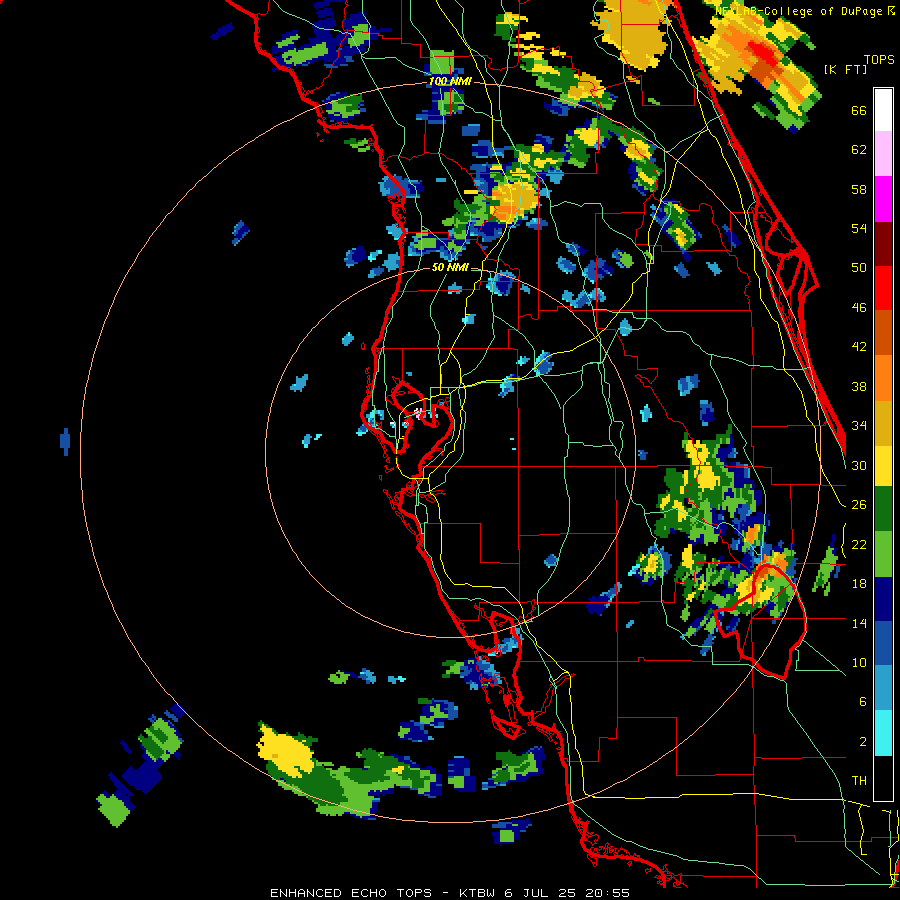
Task: Select the light pink legend color band
Action: coord(883,153)
